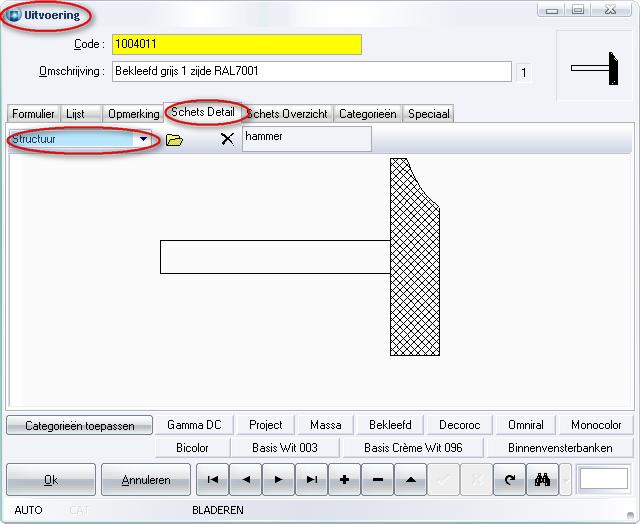640x524 pixels.
Task: Select the Schets Detail tab
Action: [203, 112]
